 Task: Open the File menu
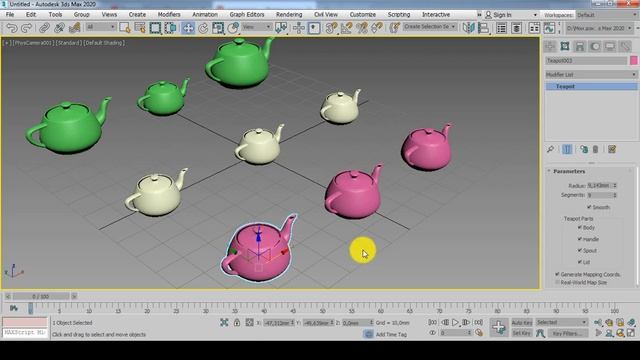[10, 15]
